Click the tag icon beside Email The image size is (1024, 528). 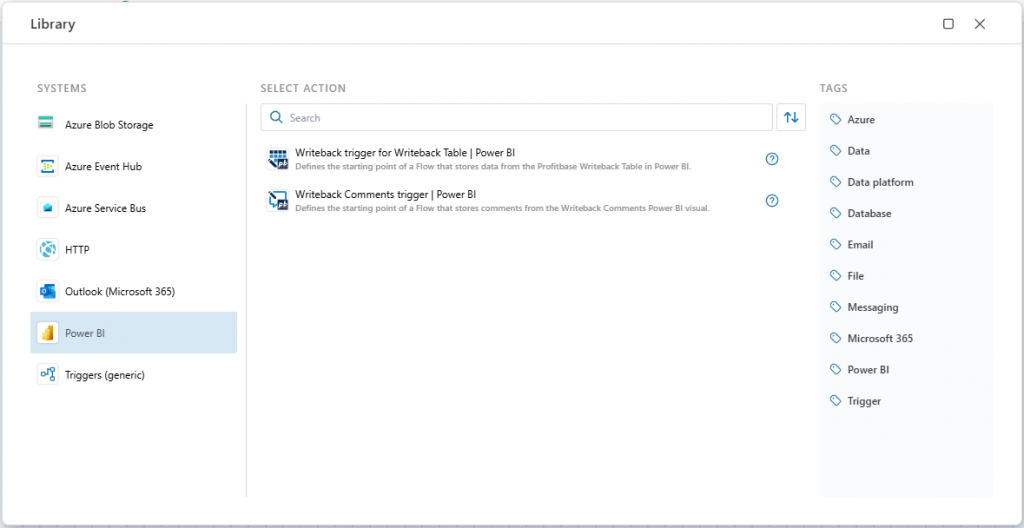[835, 244]
